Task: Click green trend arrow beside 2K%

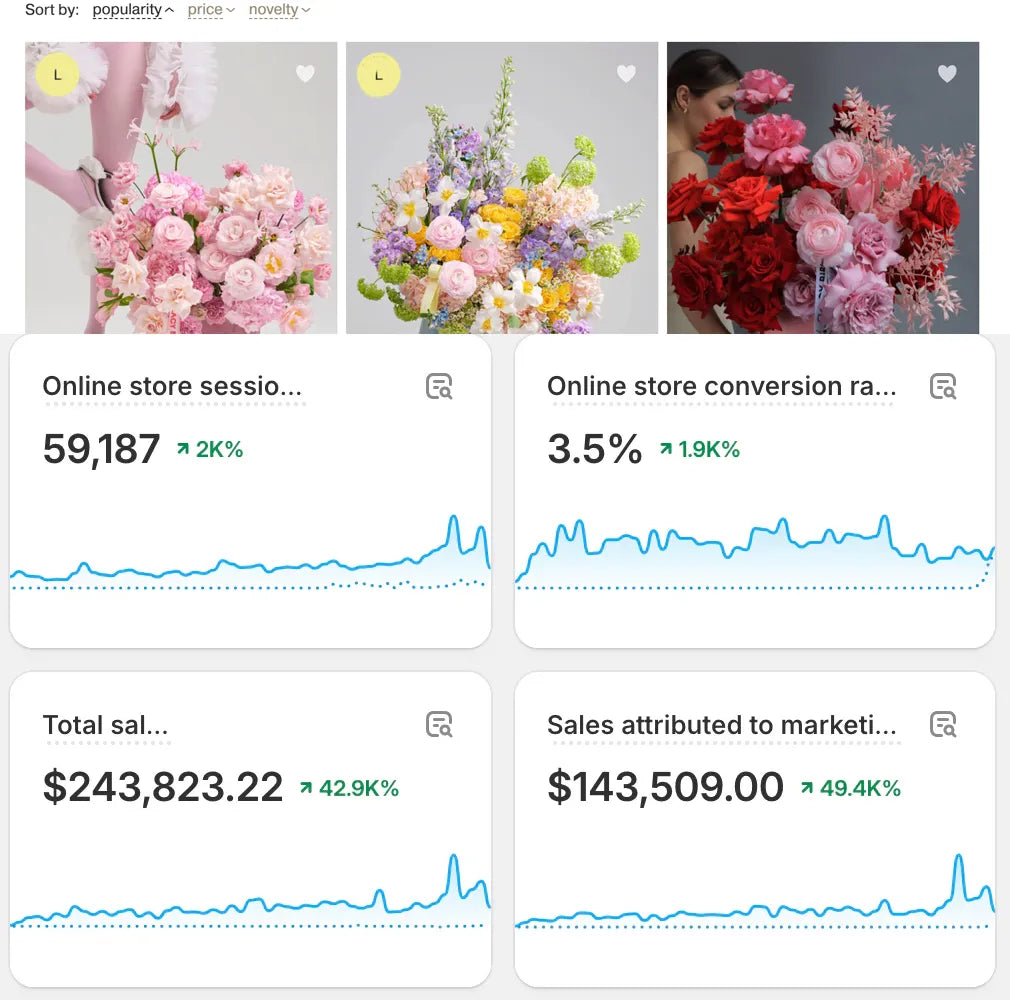Action: coord(183,450)
